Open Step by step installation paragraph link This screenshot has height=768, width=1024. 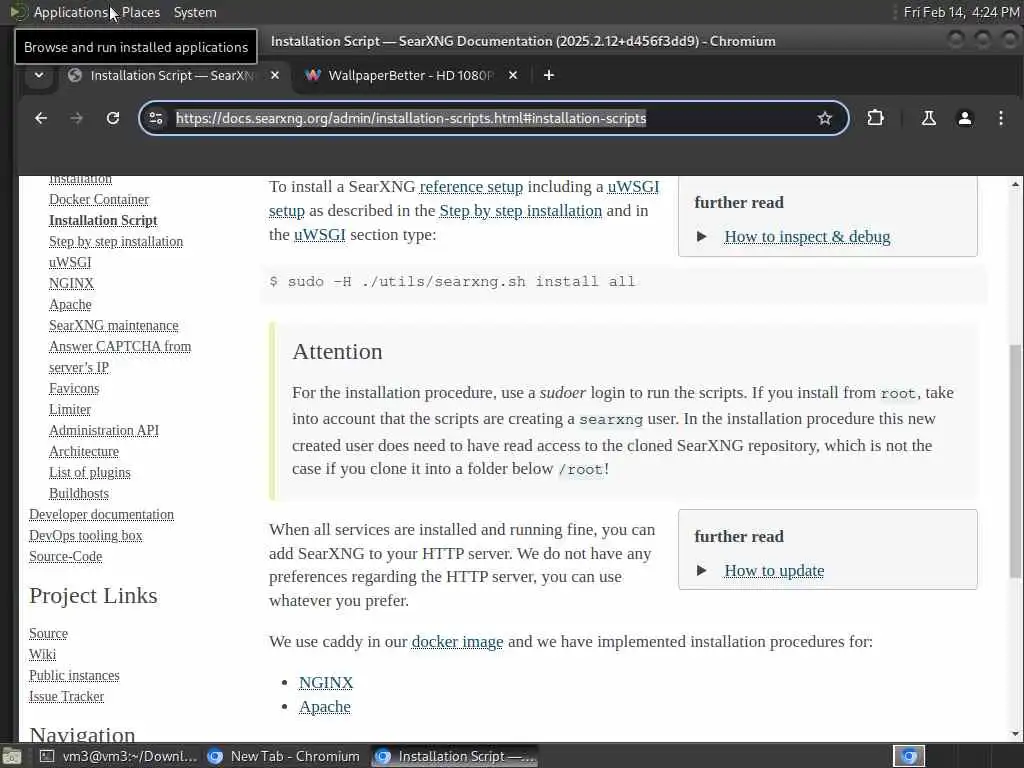tap(520, 211)
